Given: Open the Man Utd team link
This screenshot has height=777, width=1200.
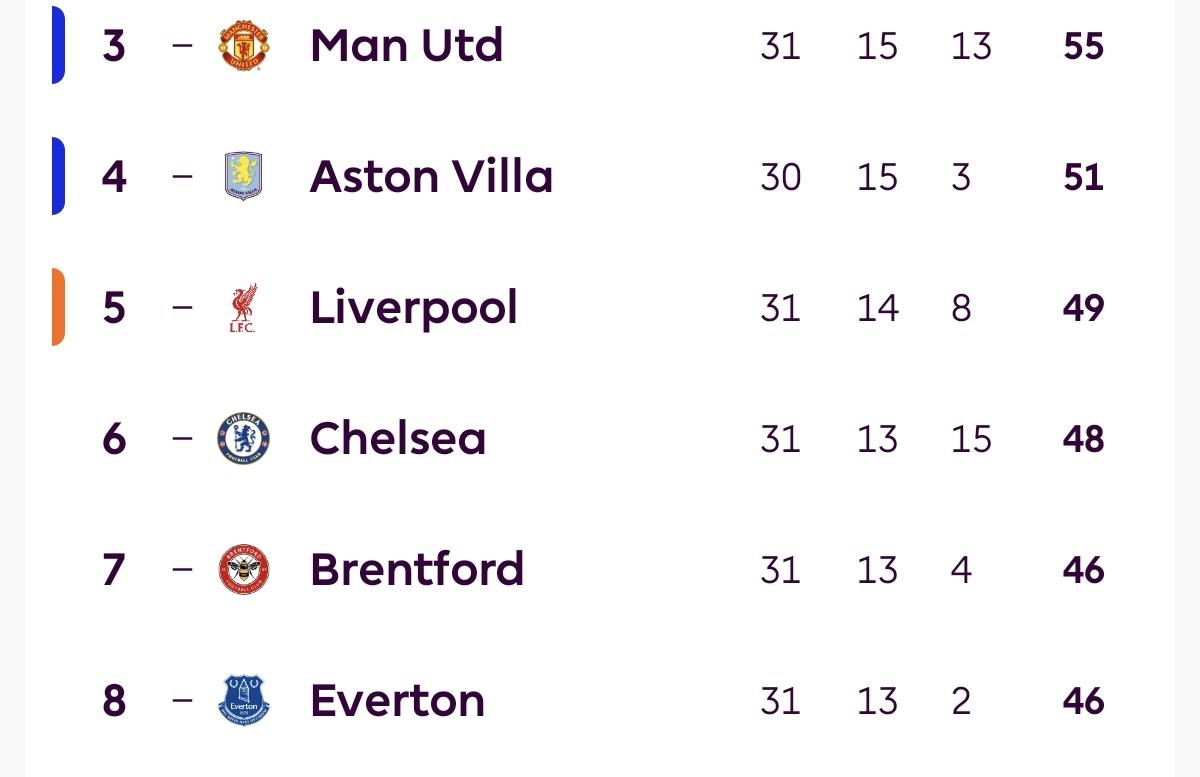Looking at the screenshot, I should tap(406, 46).
